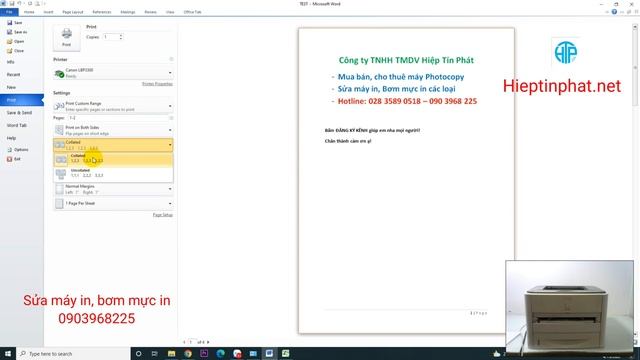Viewport: 640px width, 360px height.
Task: Click the Open folder icon in the sidebar
Action: (x=9, y=41)
